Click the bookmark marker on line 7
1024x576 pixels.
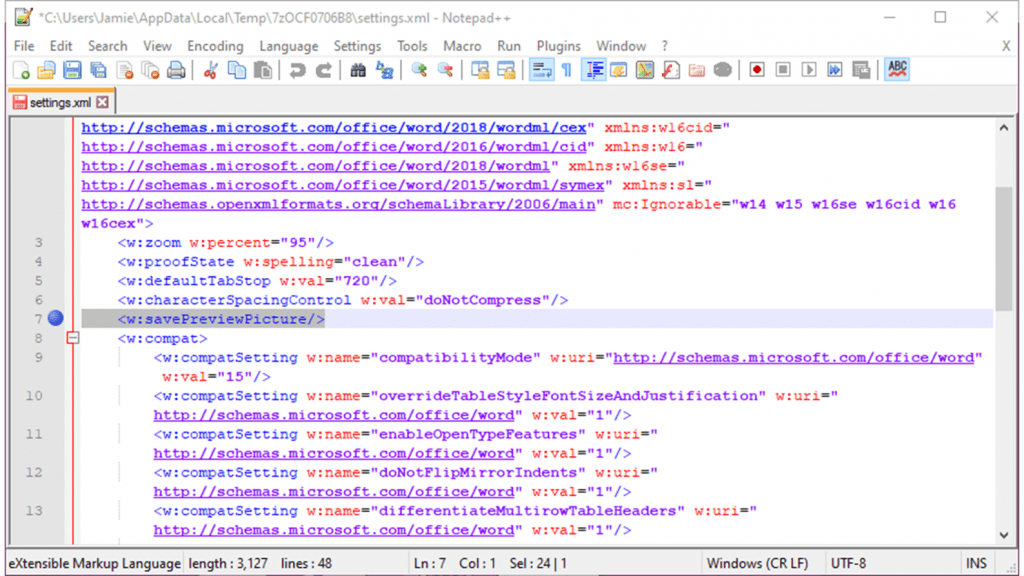56,319
